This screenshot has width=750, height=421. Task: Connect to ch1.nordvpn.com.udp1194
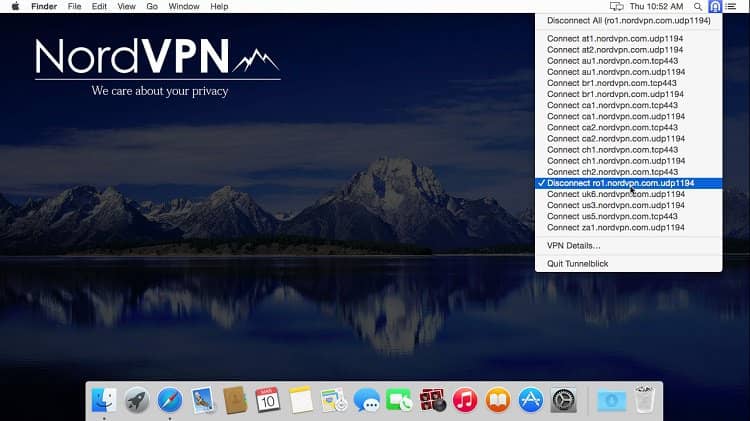[629, 161]
